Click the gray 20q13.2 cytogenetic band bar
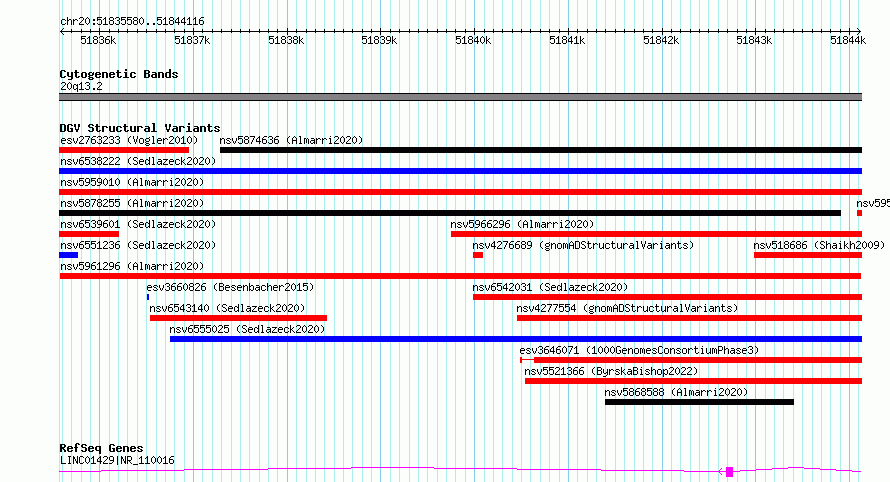 [460, 97]
